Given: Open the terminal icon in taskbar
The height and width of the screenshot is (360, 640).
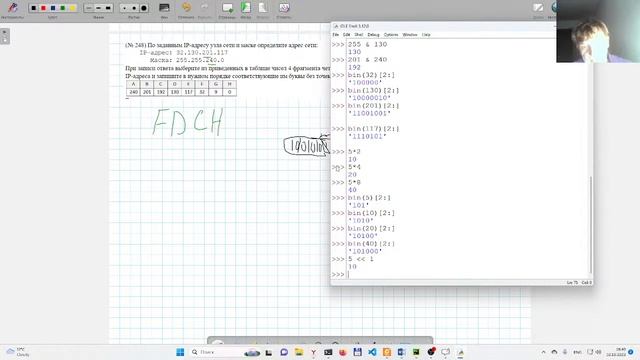Looking at the screenshot, I should (x=328, y=352).
